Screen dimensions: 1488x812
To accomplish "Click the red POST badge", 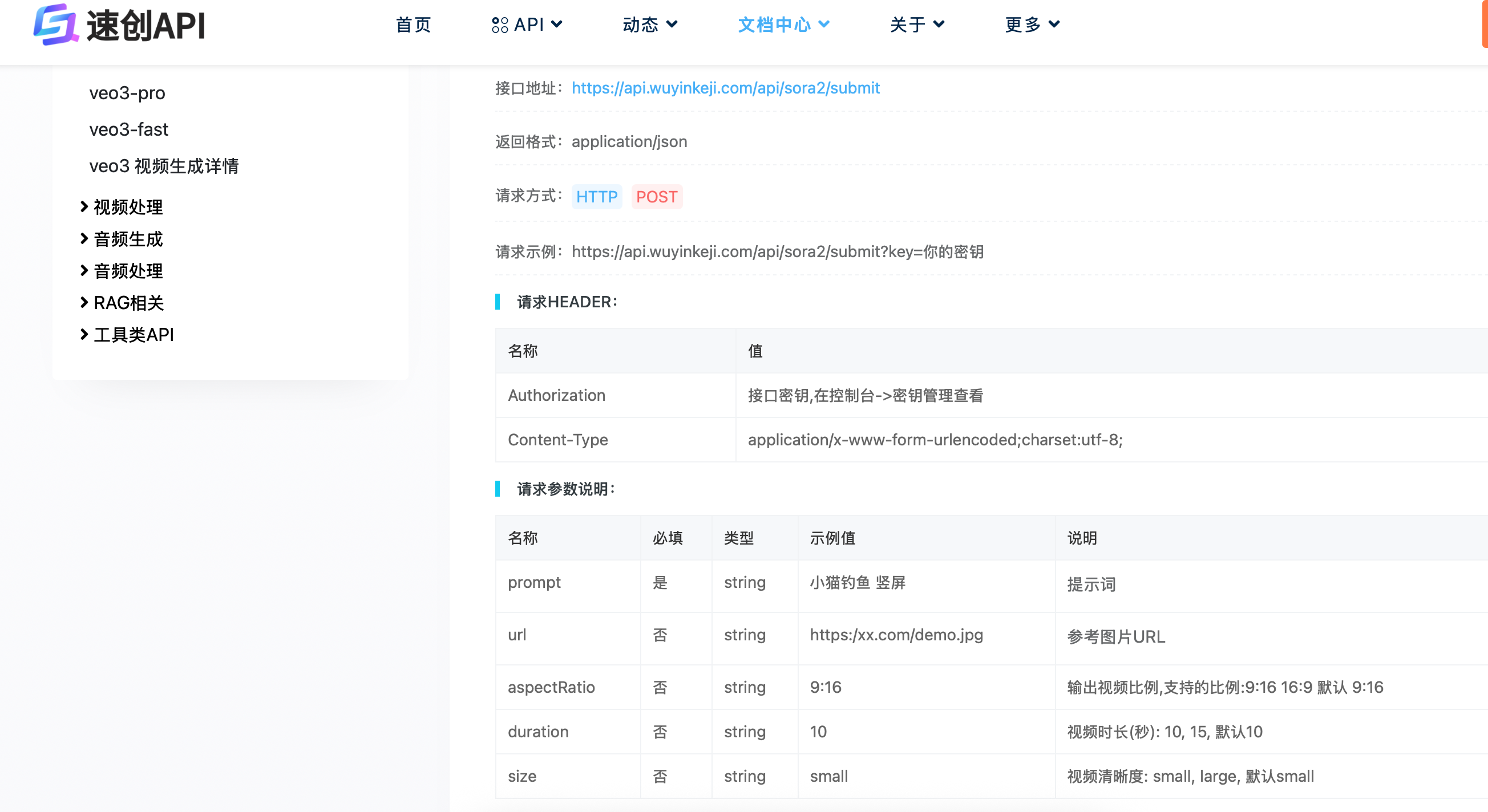I will click(x=657, y=197).
